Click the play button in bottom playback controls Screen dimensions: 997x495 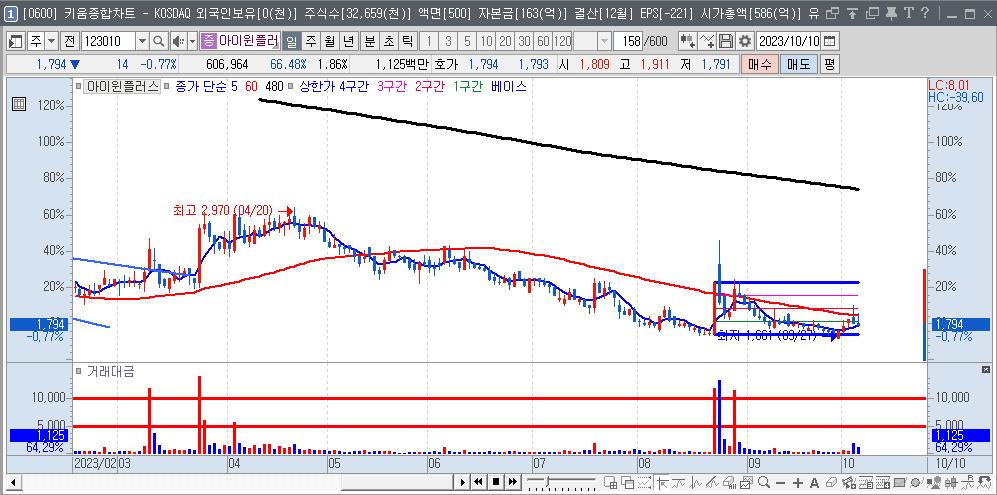464,482
